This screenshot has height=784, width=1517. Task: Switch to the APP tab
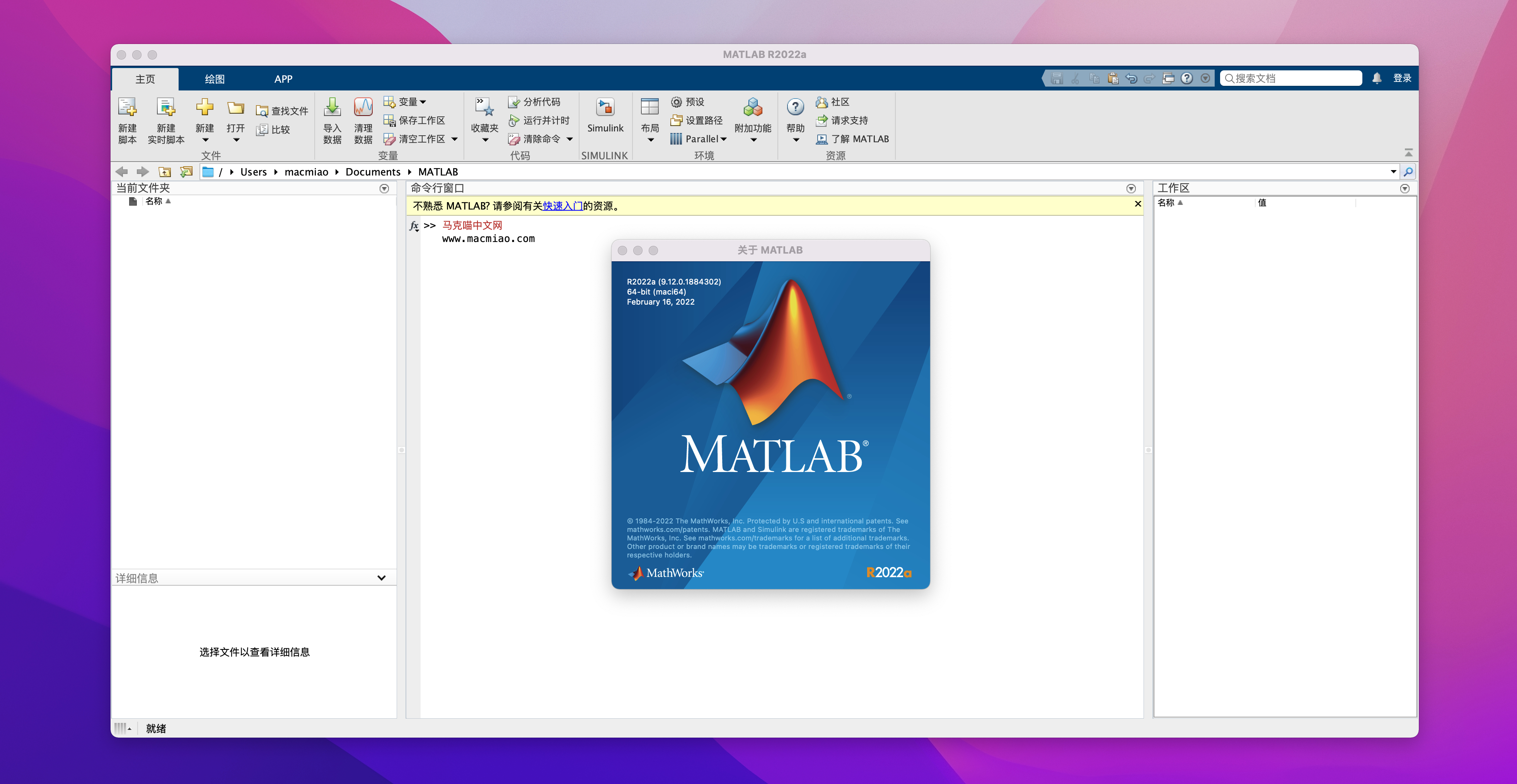283,79
